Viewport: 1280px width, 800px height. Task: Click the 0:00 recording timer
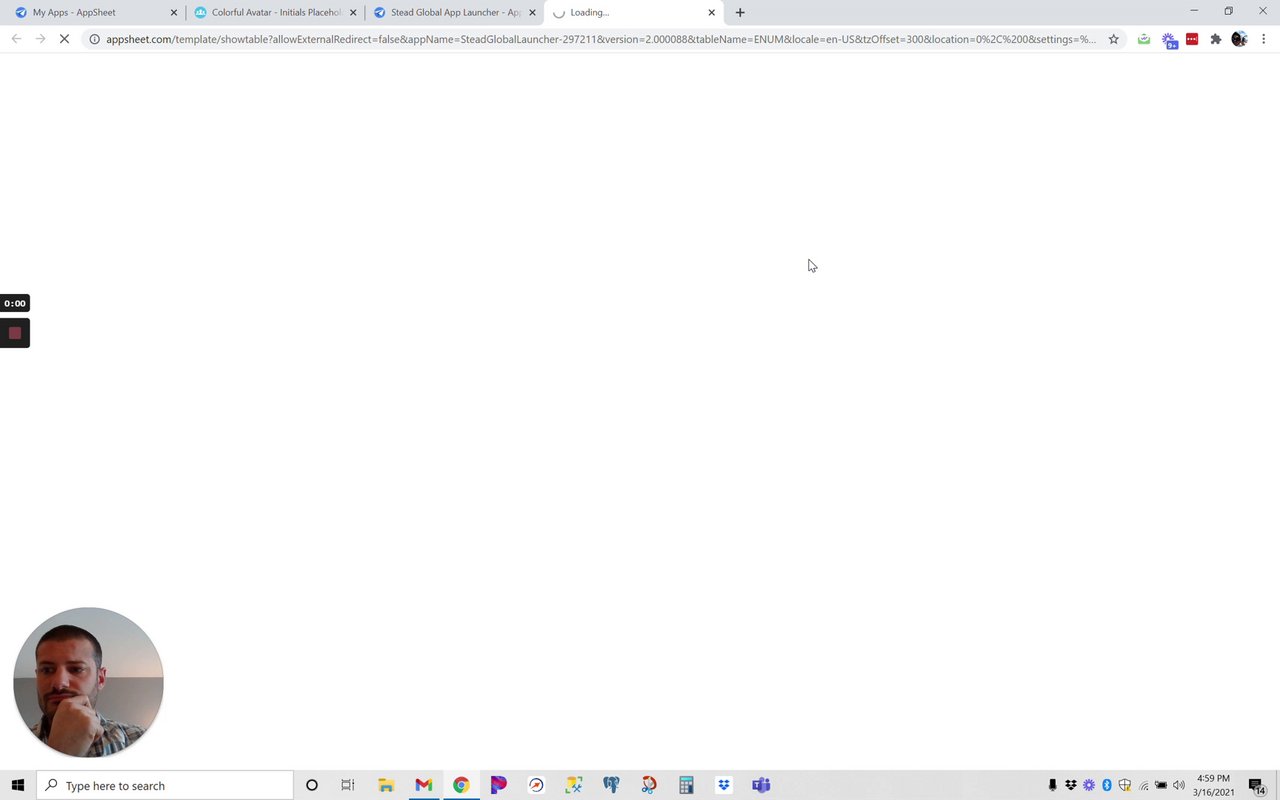15,303
